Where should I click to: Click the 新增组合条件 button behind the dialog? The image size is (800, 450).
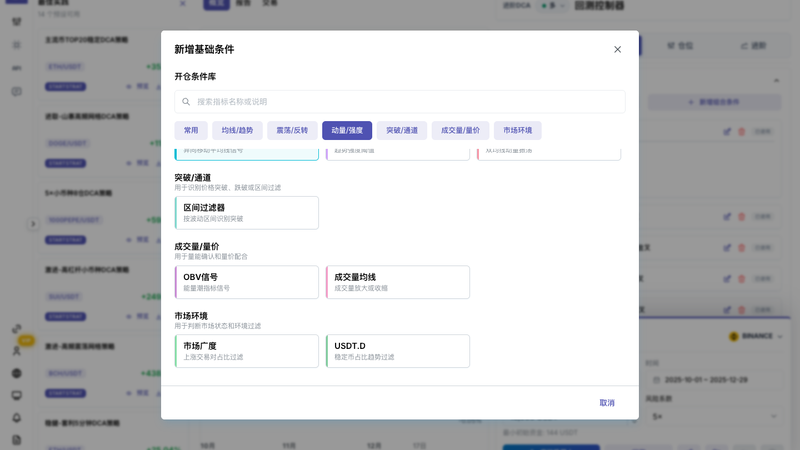pos(714,102)
